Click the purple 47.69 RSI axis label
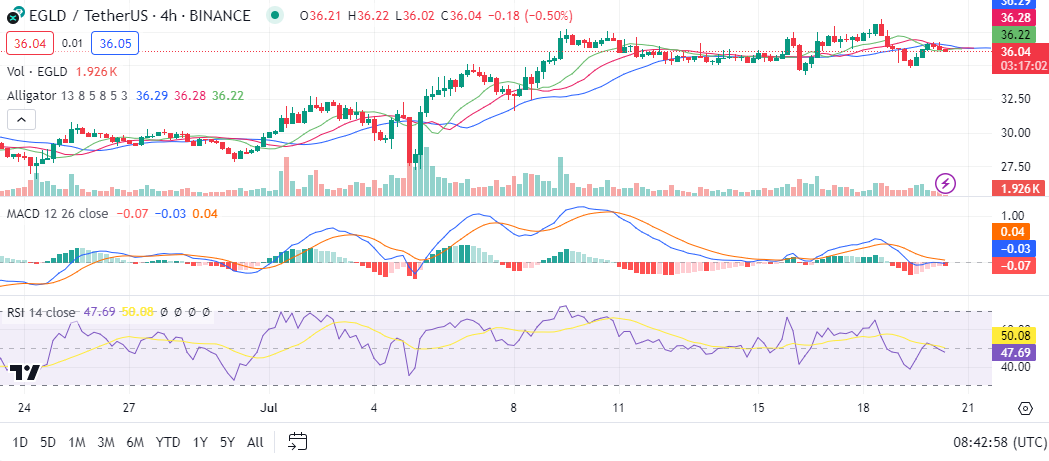This screenshot has width=1049, height=461. click(1015, 352)
